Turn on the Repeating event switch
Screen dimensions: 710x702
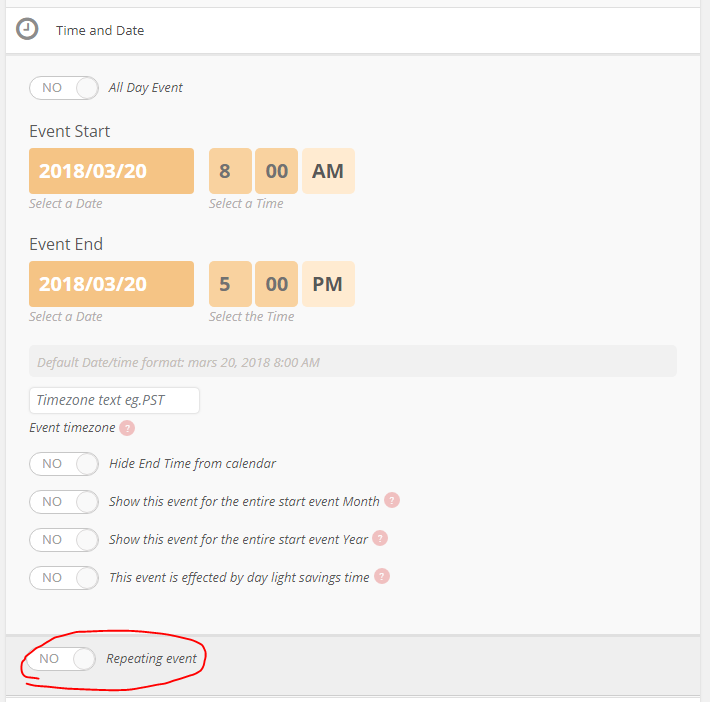pyautogui.click(x=61, y=659)
